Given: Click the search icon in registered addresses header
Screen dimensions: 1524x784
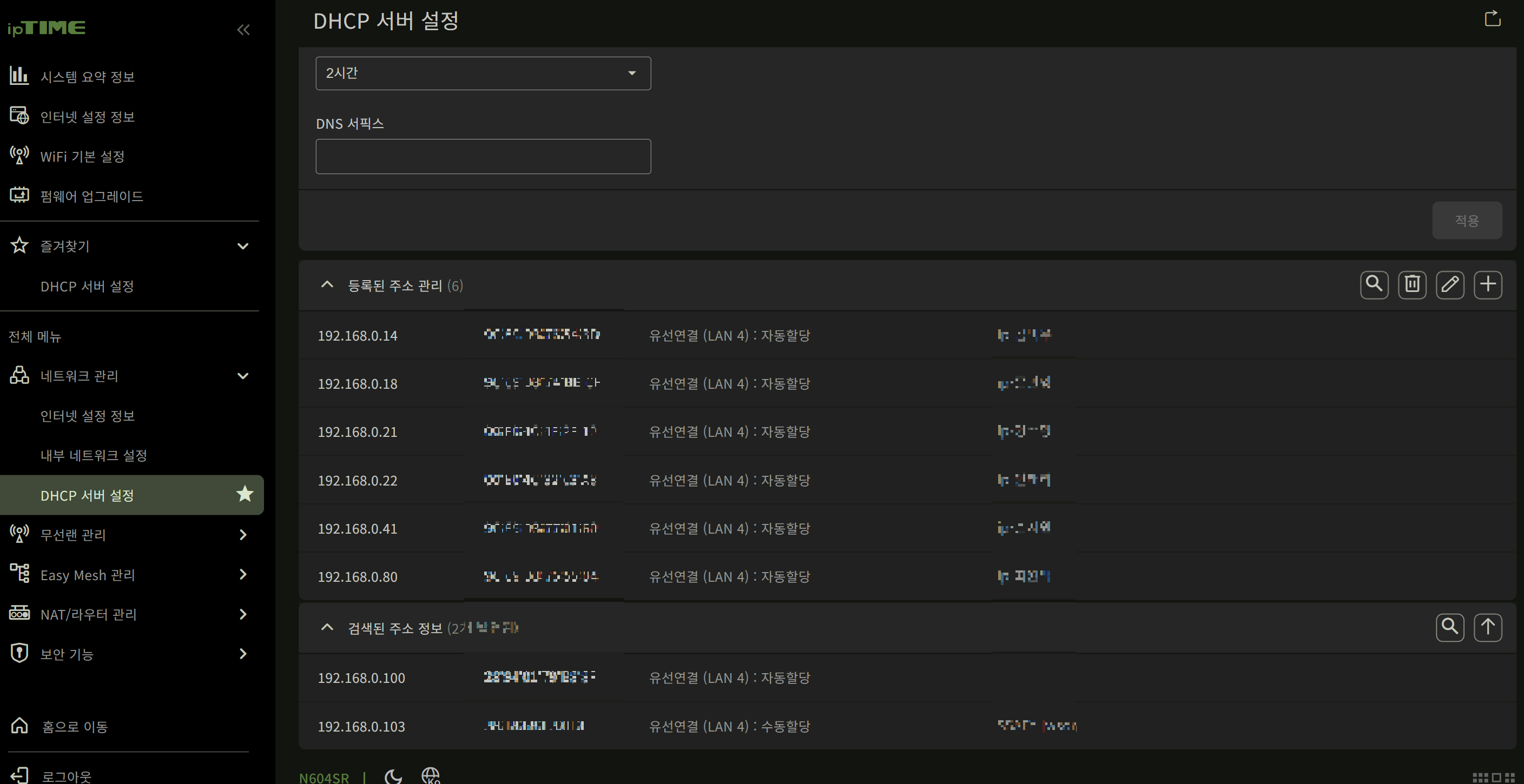Looking at the screenshot, I should point(1374,285).
